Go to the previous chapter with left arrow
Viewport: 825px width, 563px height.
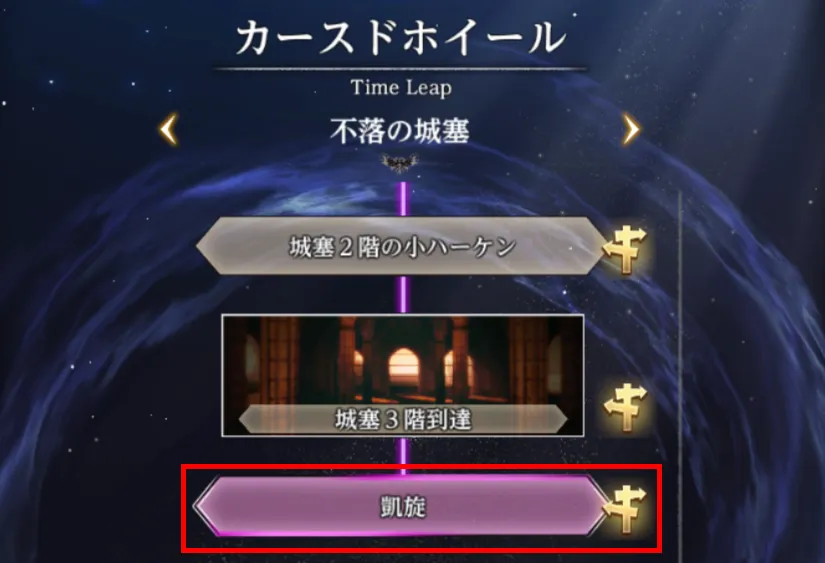coord(169,129)
